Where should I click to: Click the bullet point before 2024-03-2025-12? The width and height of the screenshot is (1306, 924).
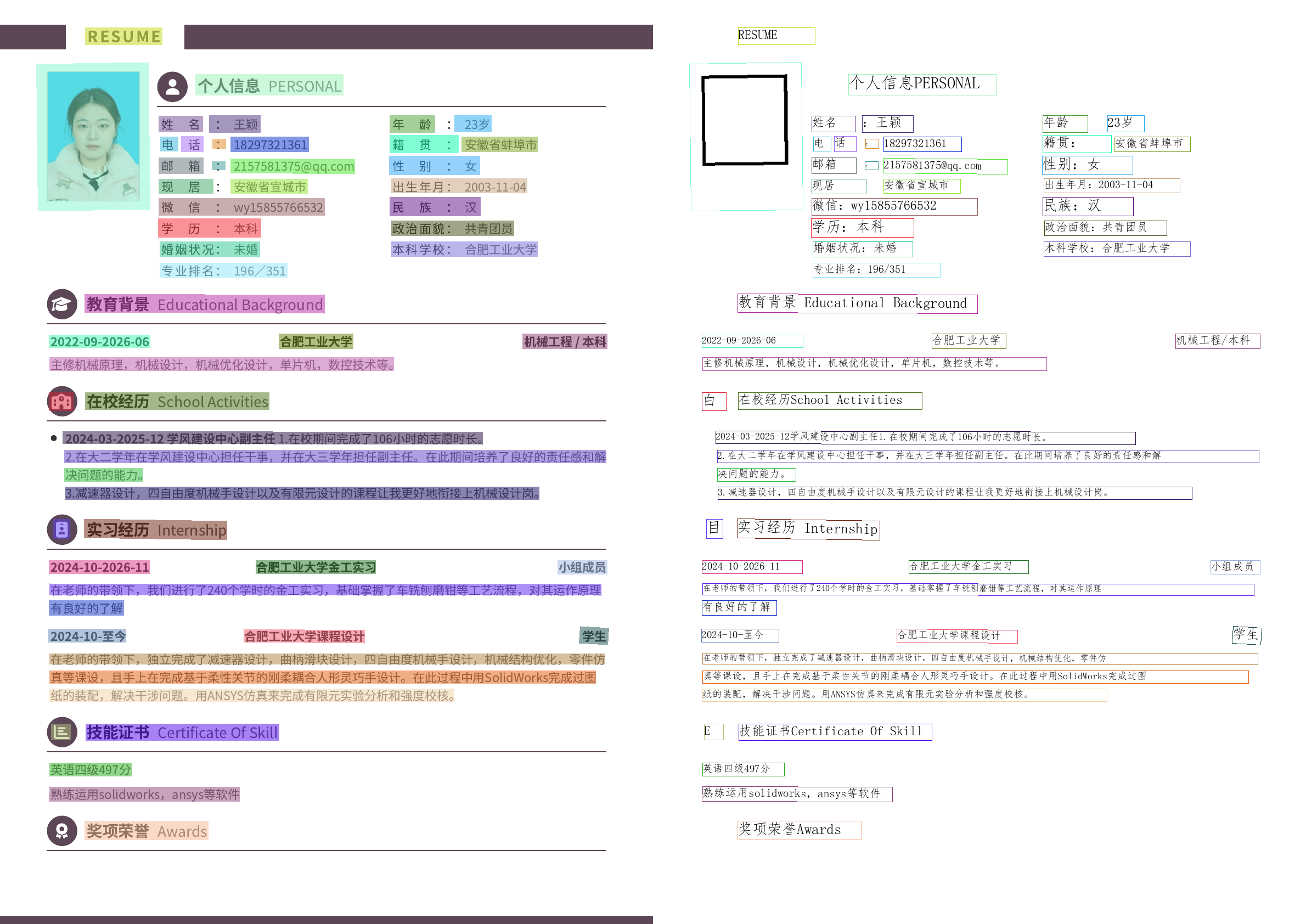tap(53, 438)
